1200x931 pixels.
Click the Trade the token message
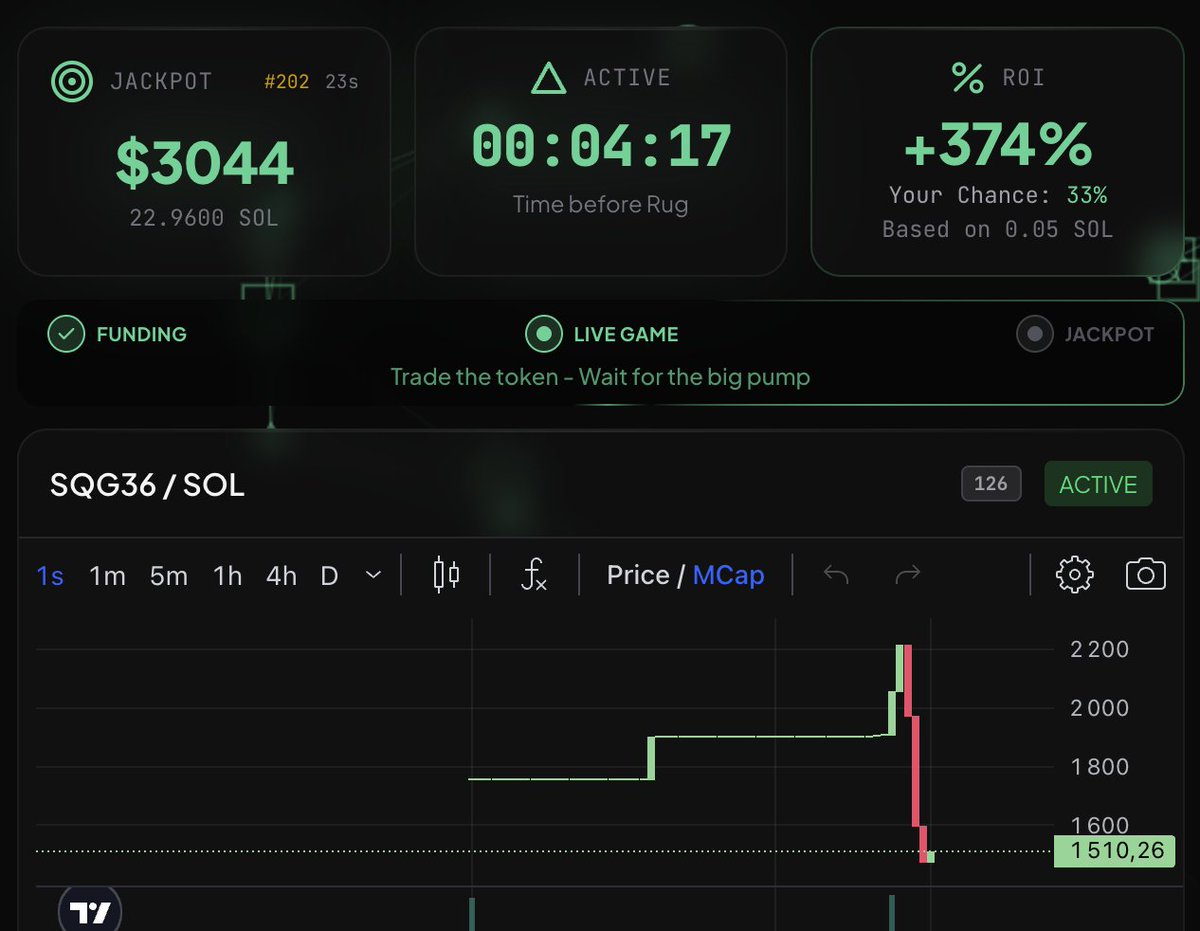[x=600, y=377]
